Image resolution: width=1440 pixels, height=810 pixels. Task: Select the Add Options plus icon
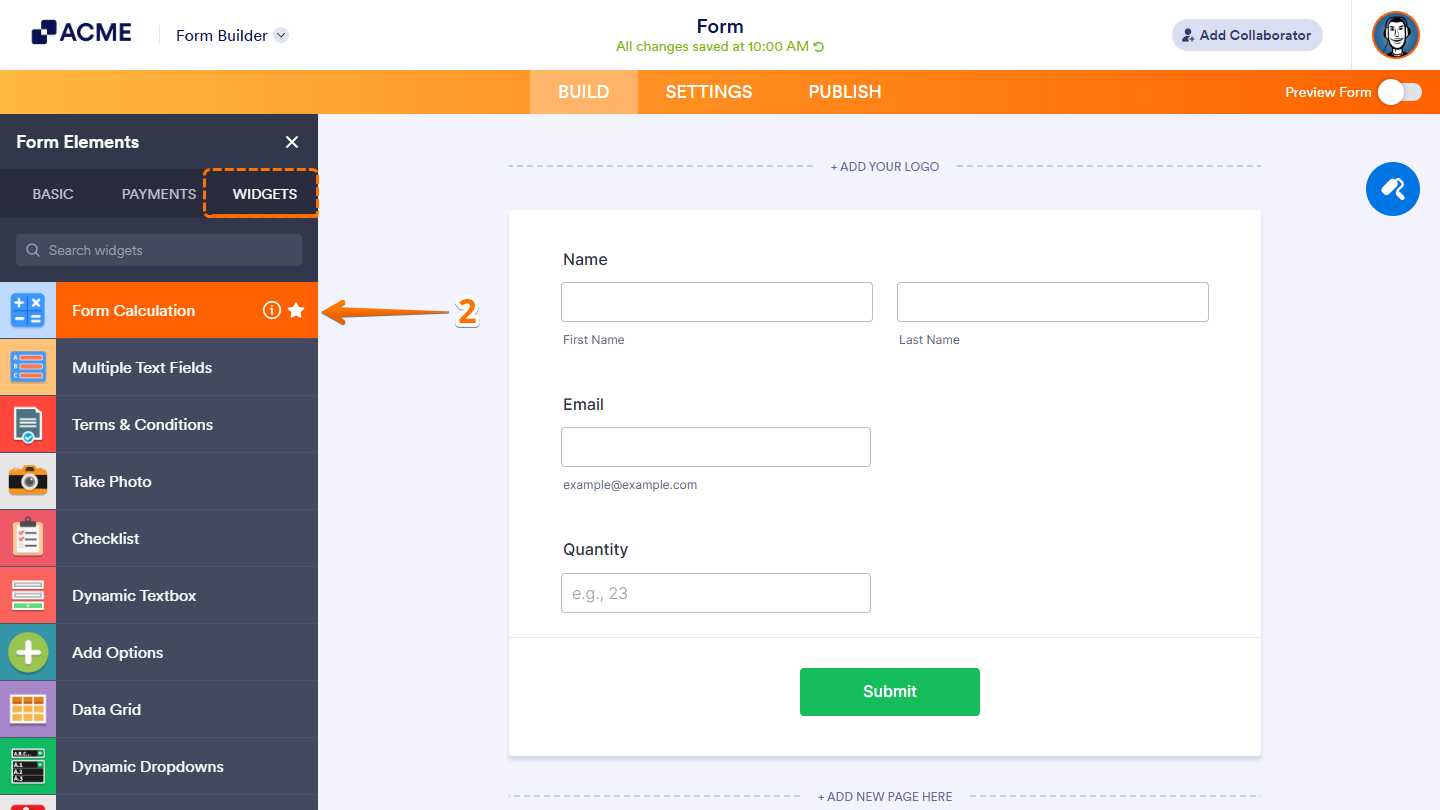point(28,652)
